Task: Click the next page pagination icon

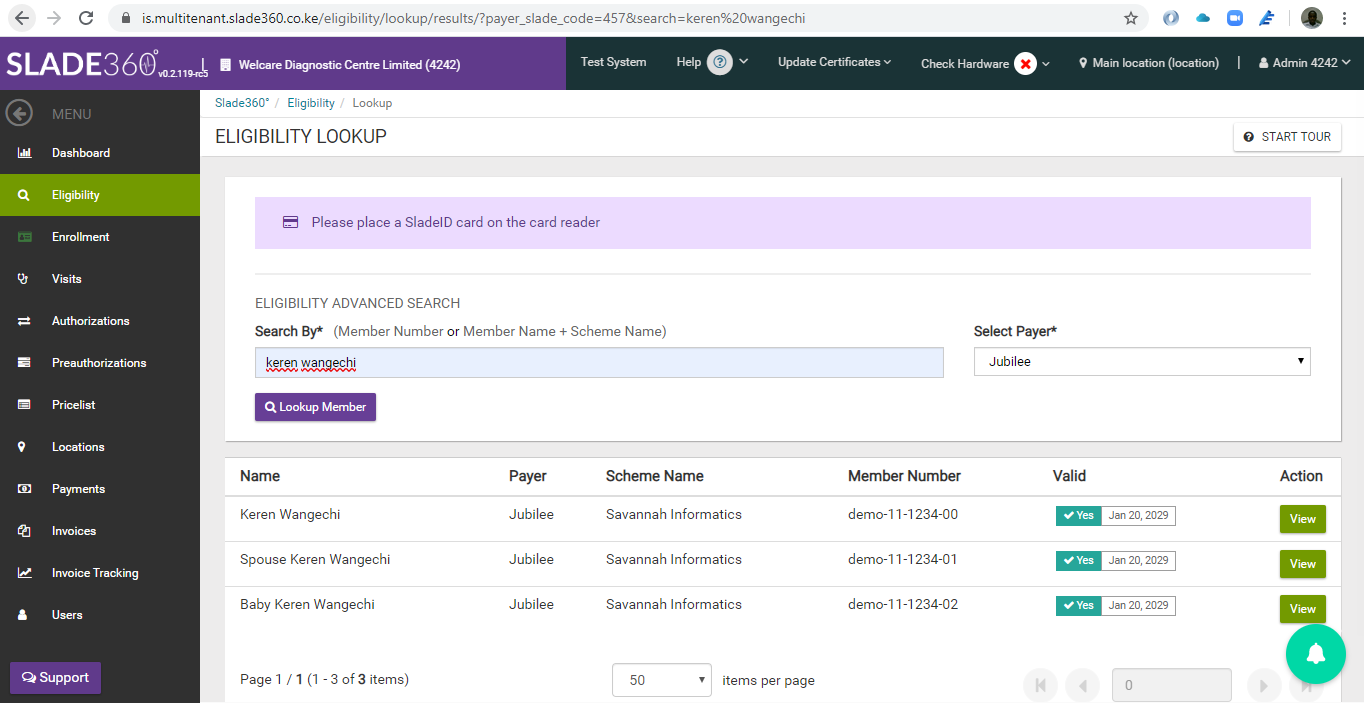Action: pyautogui.click(x=1264, y=685)
